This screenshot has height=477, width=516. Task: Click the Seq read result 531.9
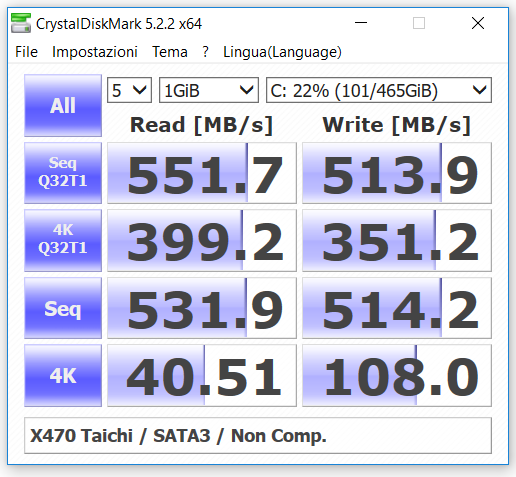[x=202, y=308]
